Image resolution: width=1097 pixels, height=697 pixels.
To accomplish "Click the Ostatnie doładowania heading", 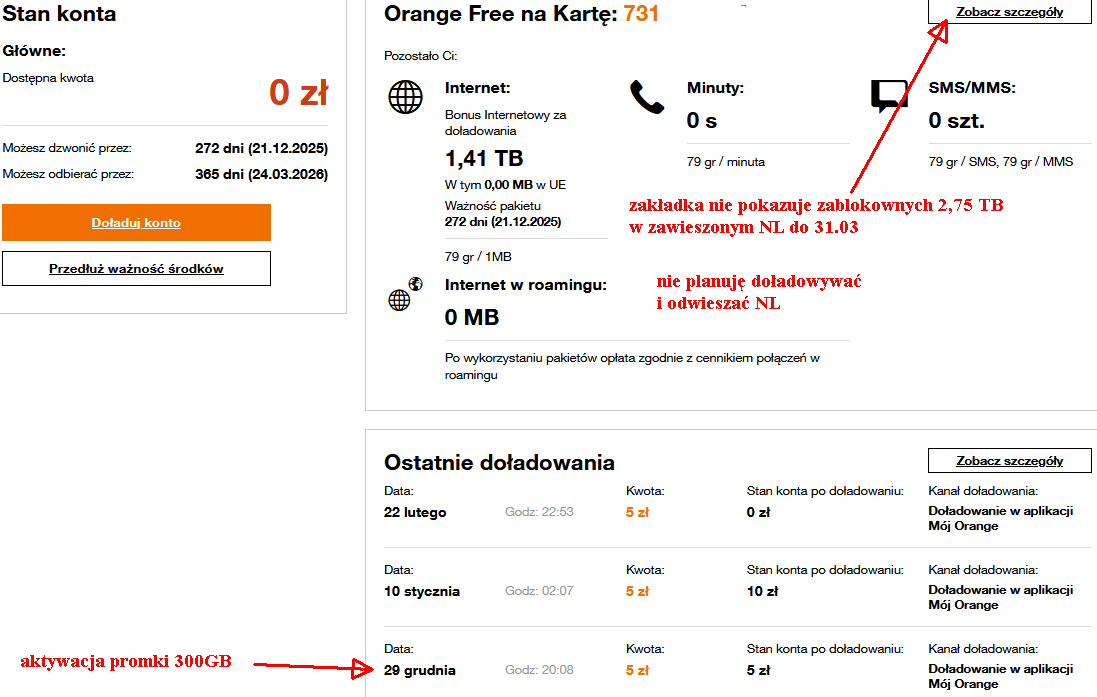I will (500, 463).
